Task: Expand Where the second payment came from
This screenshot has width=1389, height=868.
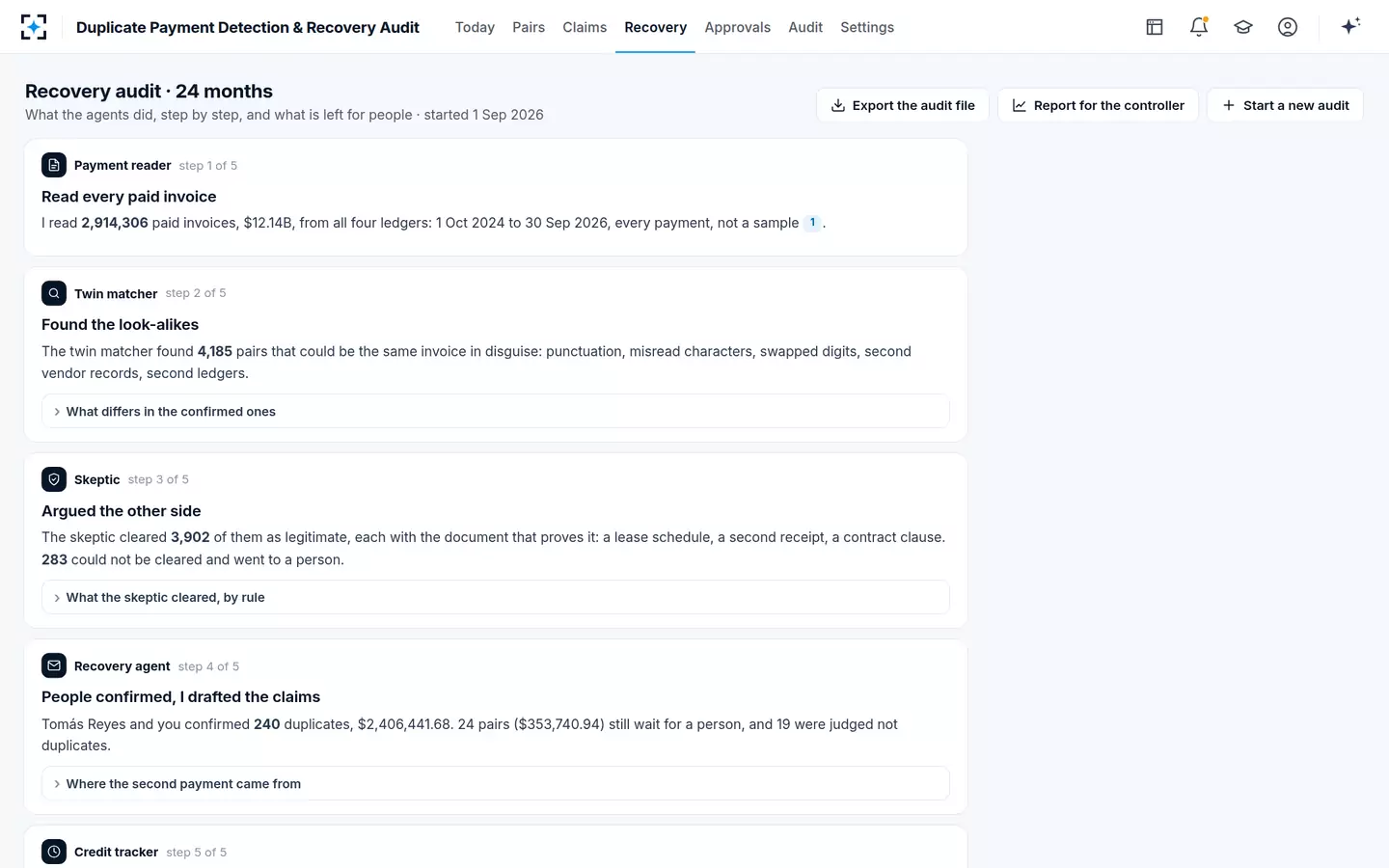Action: pos(496,783)
